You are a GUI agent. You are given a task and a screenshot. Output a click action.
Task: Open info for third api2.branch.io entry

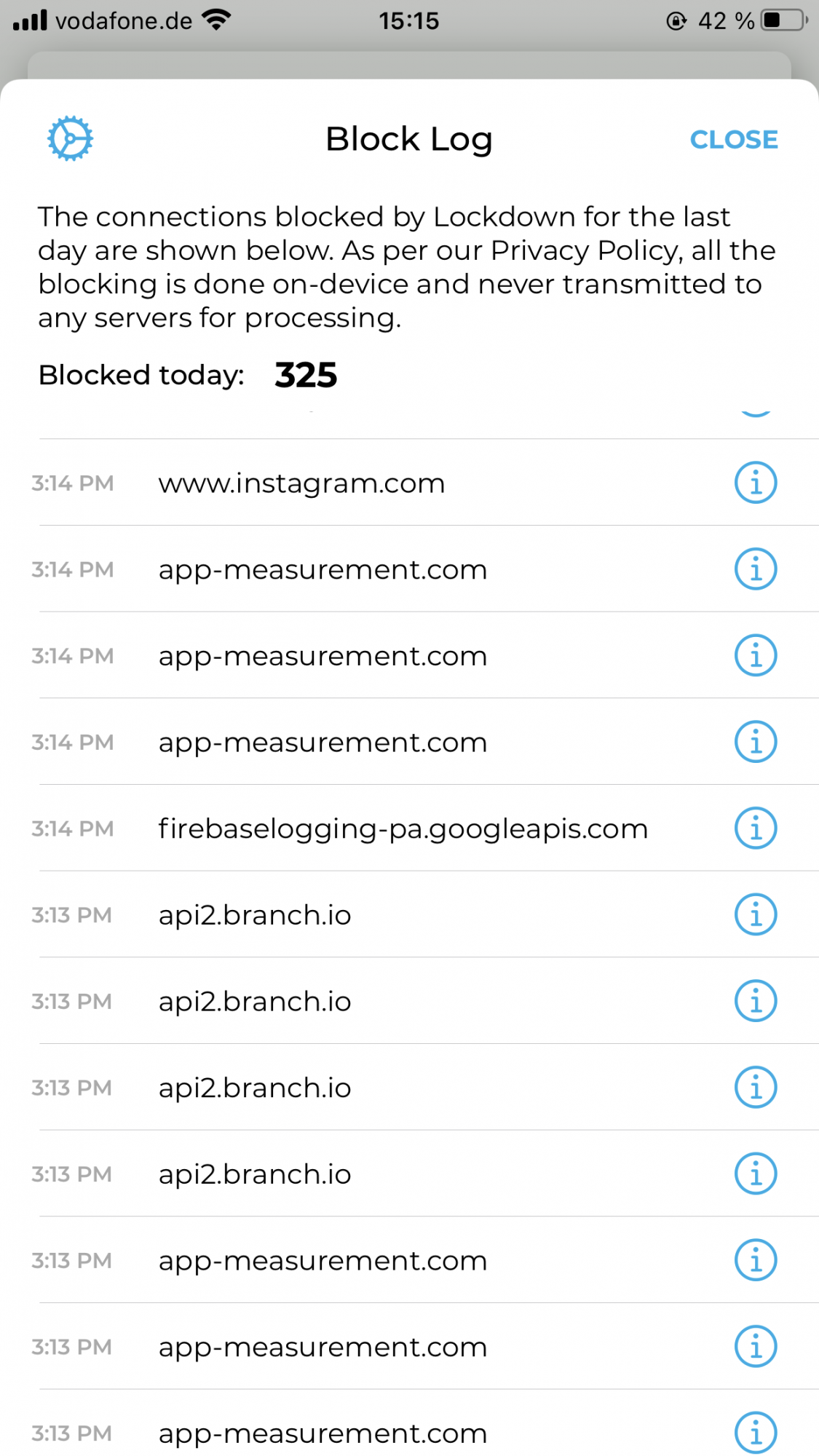756,1088
